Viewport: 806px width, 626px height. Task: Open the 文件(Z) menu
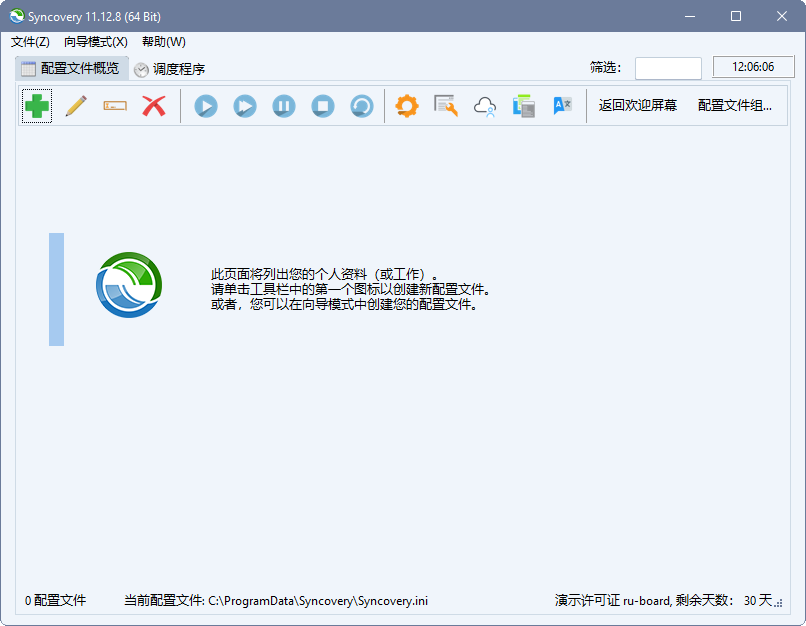(x=27, y=42)
